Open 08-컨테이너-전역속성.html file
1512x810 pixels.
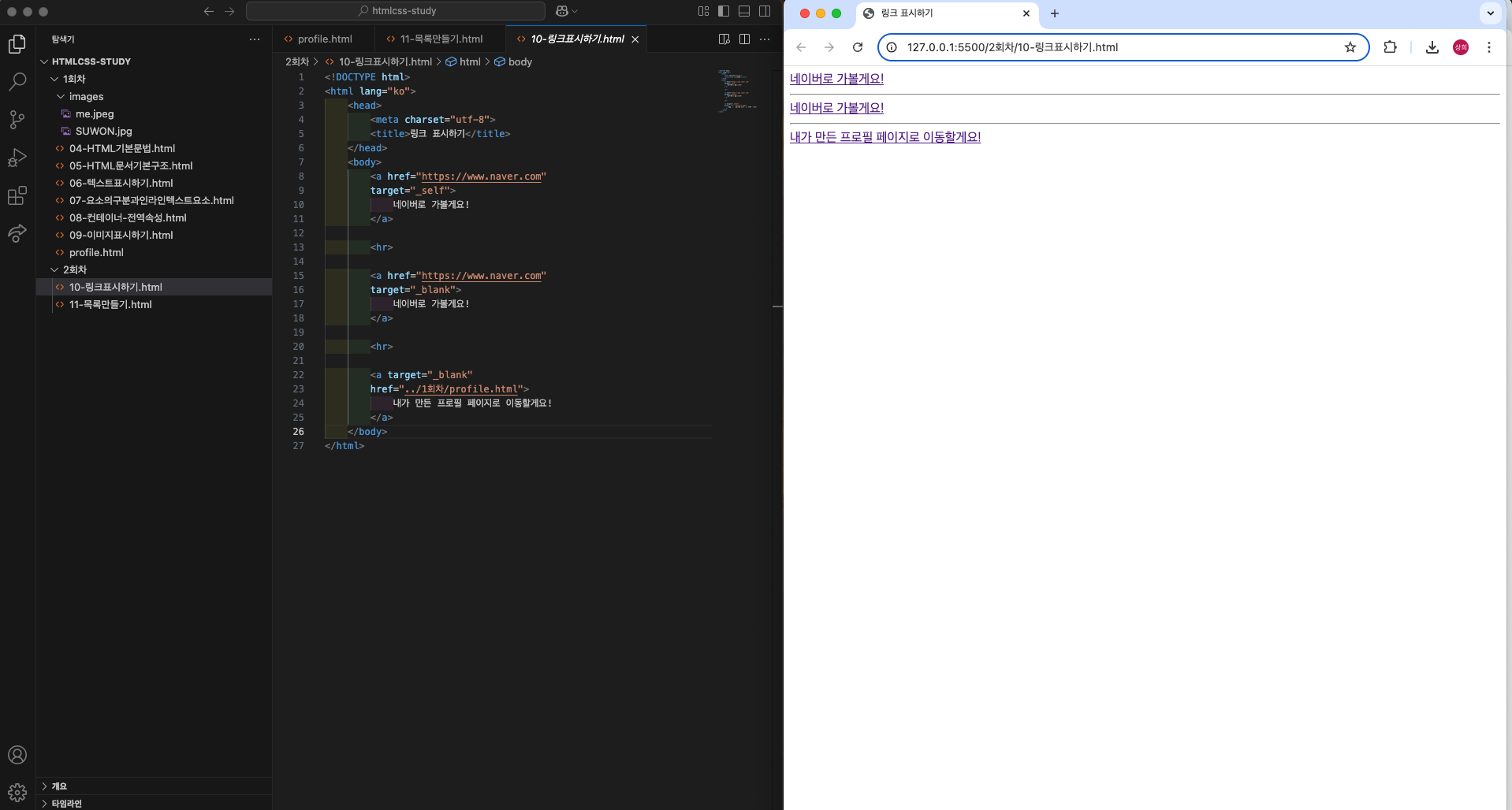154,217
